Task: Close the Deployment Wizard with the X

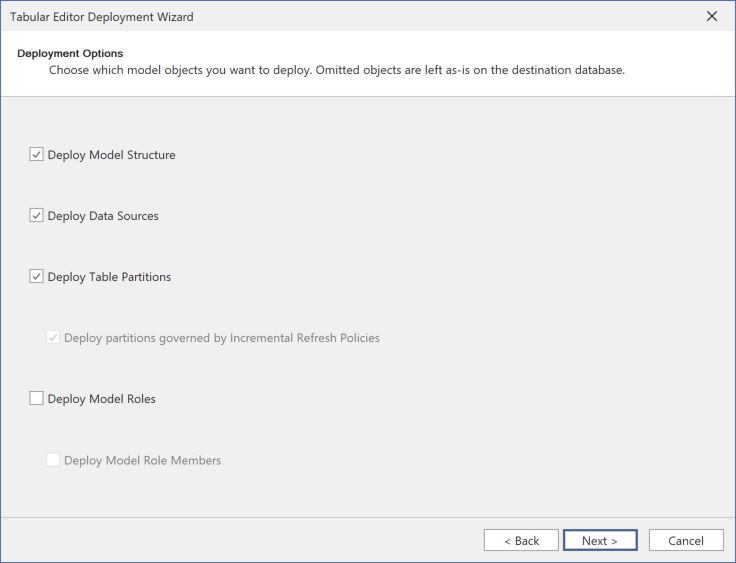Action: pos(712,16)
